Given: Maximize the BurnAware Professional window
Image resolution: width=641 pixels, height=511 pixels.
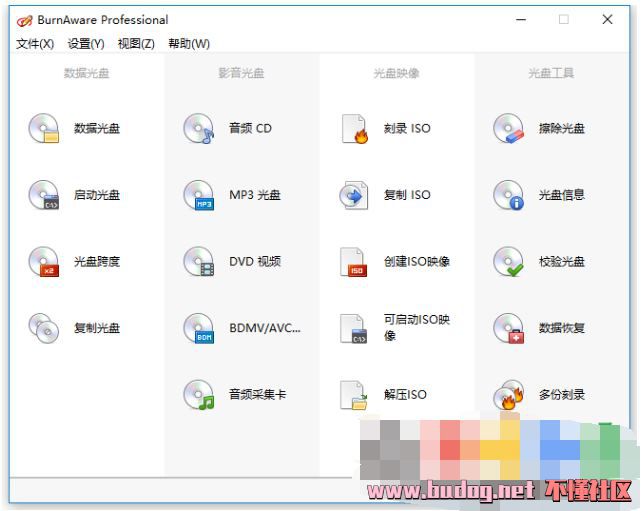Looking at the screenshot, I should coord(564,20).
